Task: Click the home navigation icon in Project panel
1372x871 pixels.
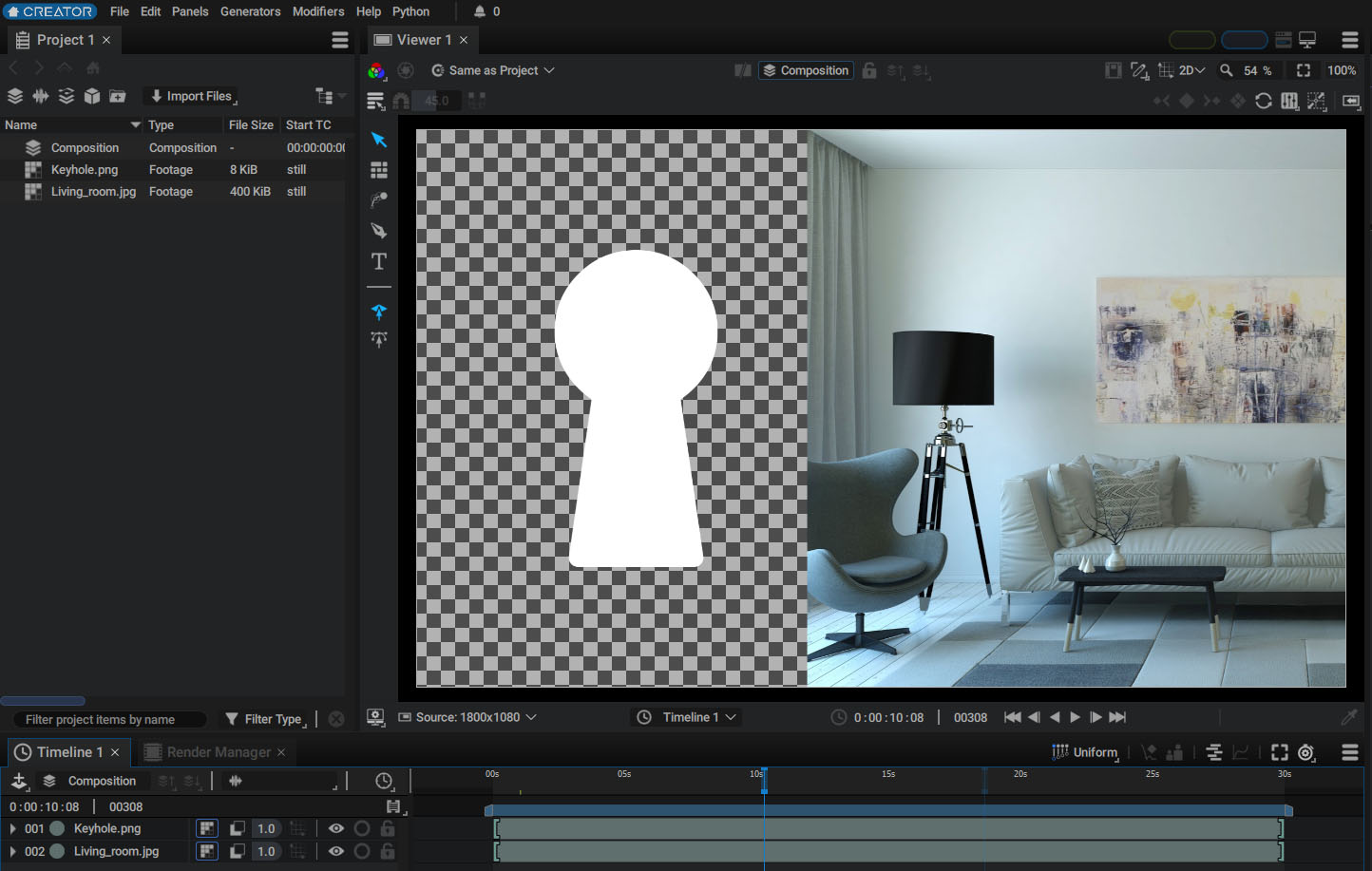Action: [x=93, y=67]
